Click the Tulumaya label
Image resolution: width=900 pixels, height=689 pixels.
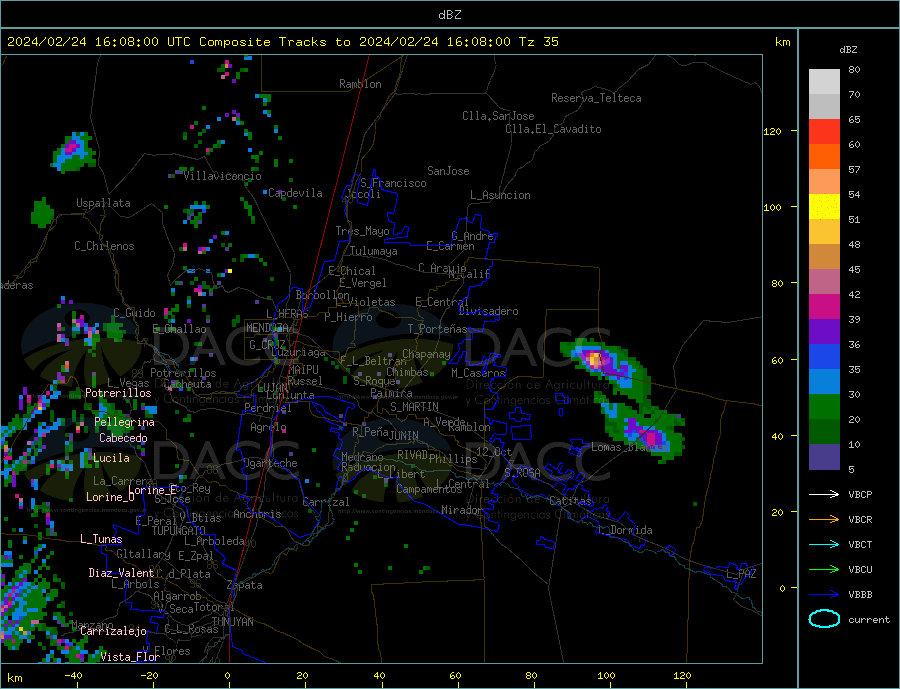click(374, 251)
